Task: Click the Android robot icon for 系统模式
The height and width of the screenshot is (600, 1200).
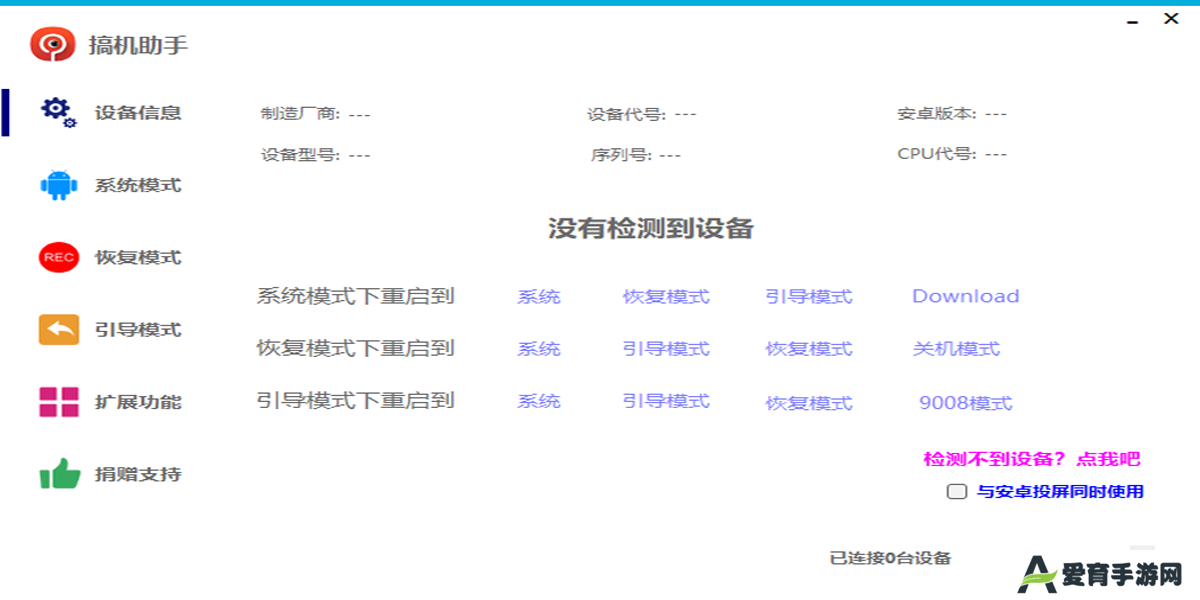Action: [59, 185]
